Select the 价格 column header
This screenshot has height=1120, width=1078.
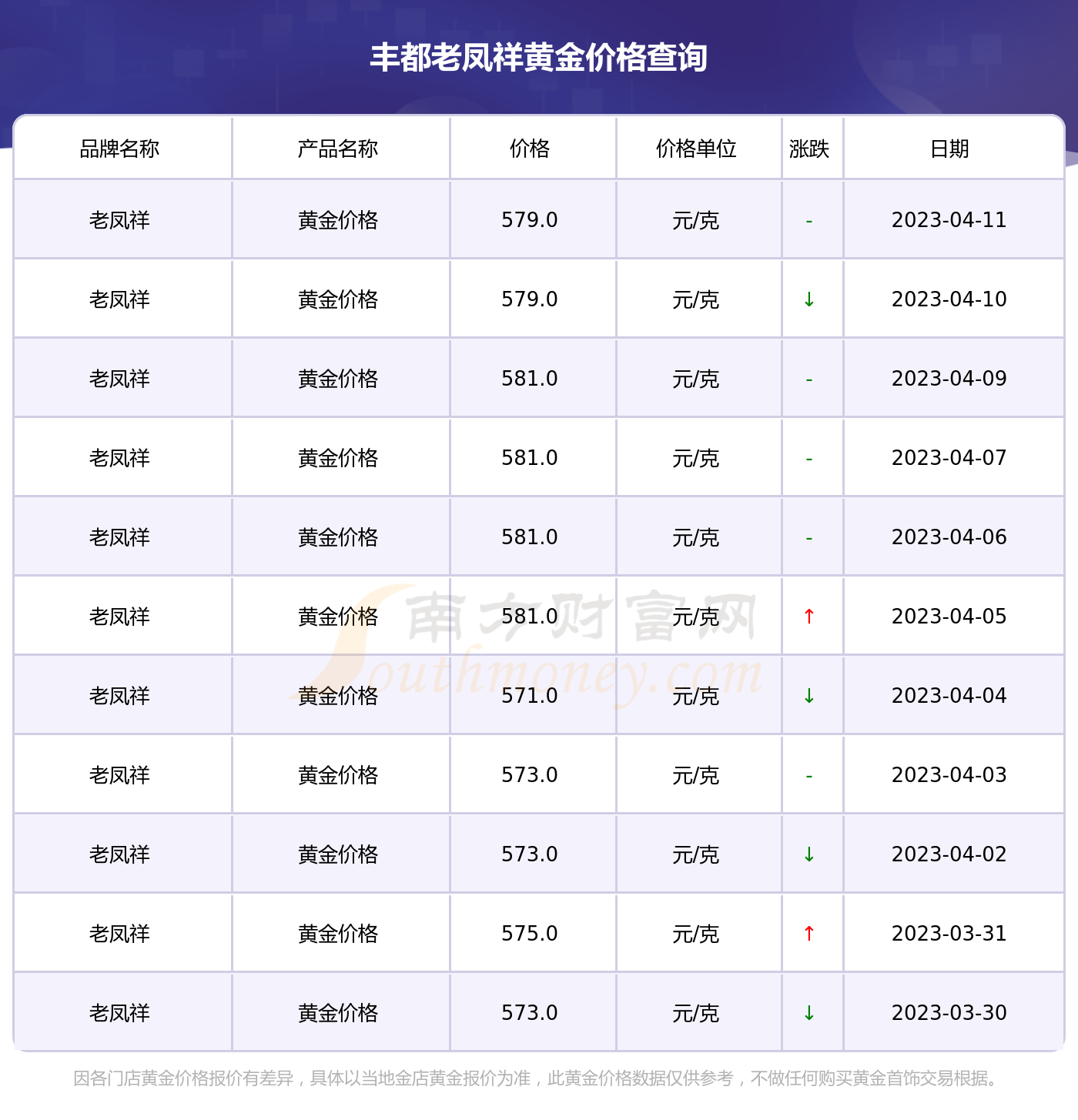pos(530,149)
